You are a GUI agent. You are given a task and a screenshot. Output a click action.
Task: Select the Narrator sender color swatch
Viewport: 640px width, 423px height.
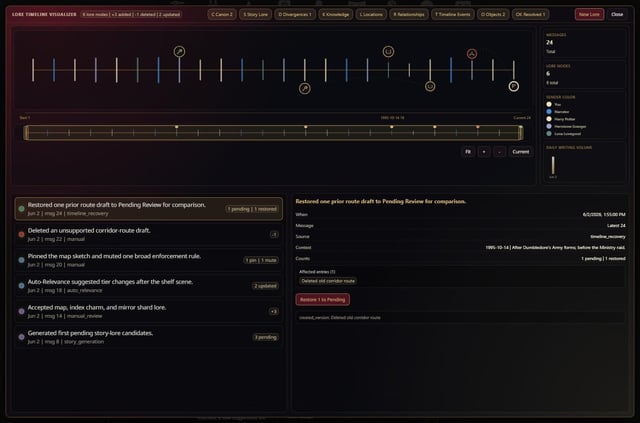(549, 111)
